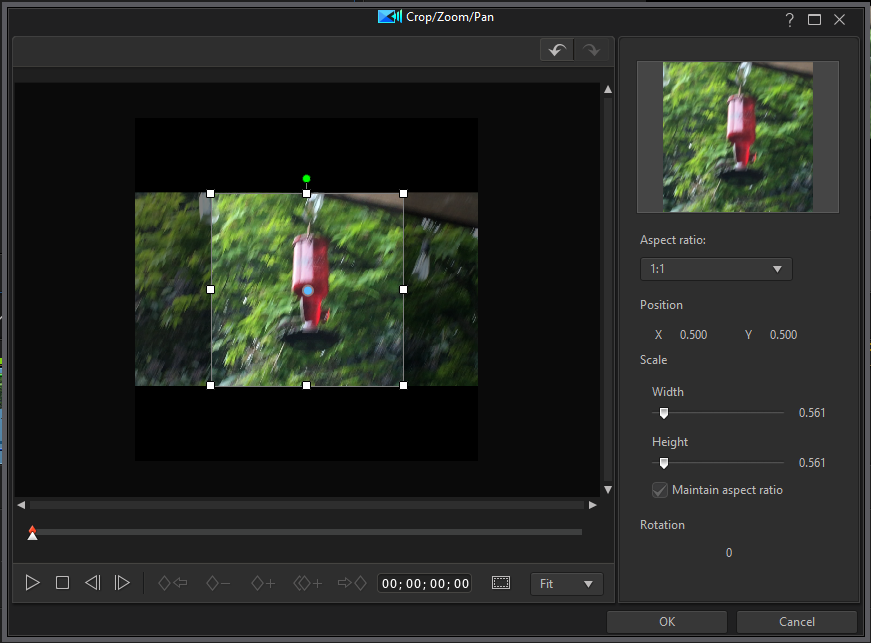Click the Width scale slider handle
The height and width of the screenshot is (643, 871).
[x=663, y=413]
